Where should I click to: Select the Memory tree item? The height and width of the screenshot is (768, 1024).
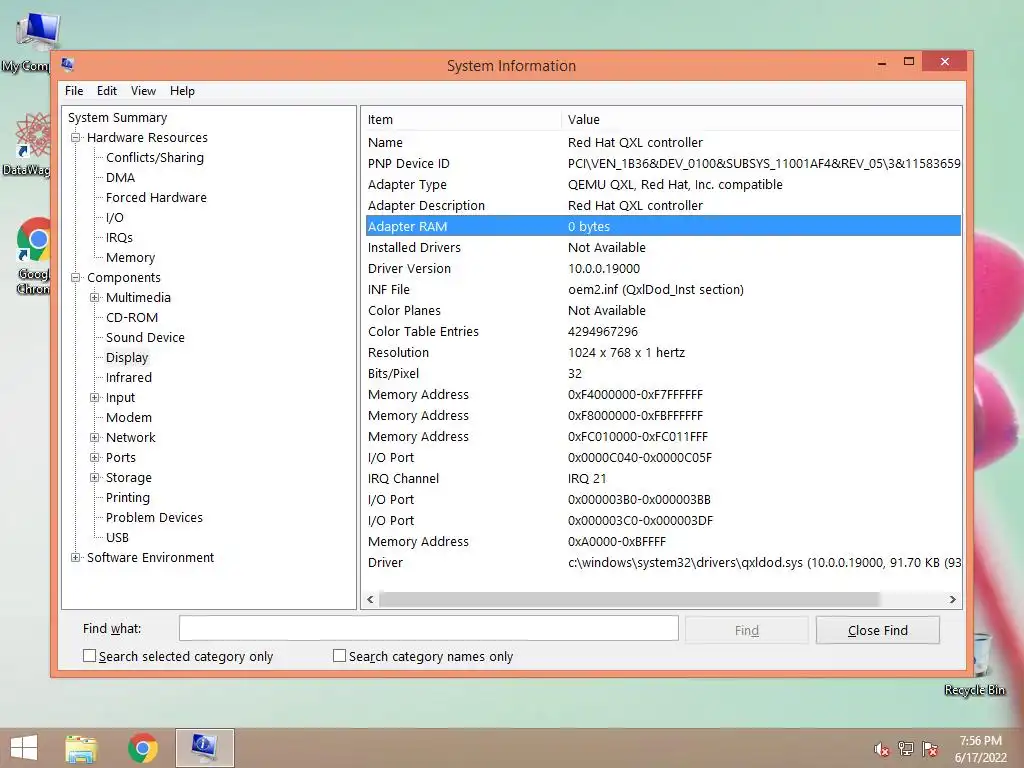click(131, 257)
